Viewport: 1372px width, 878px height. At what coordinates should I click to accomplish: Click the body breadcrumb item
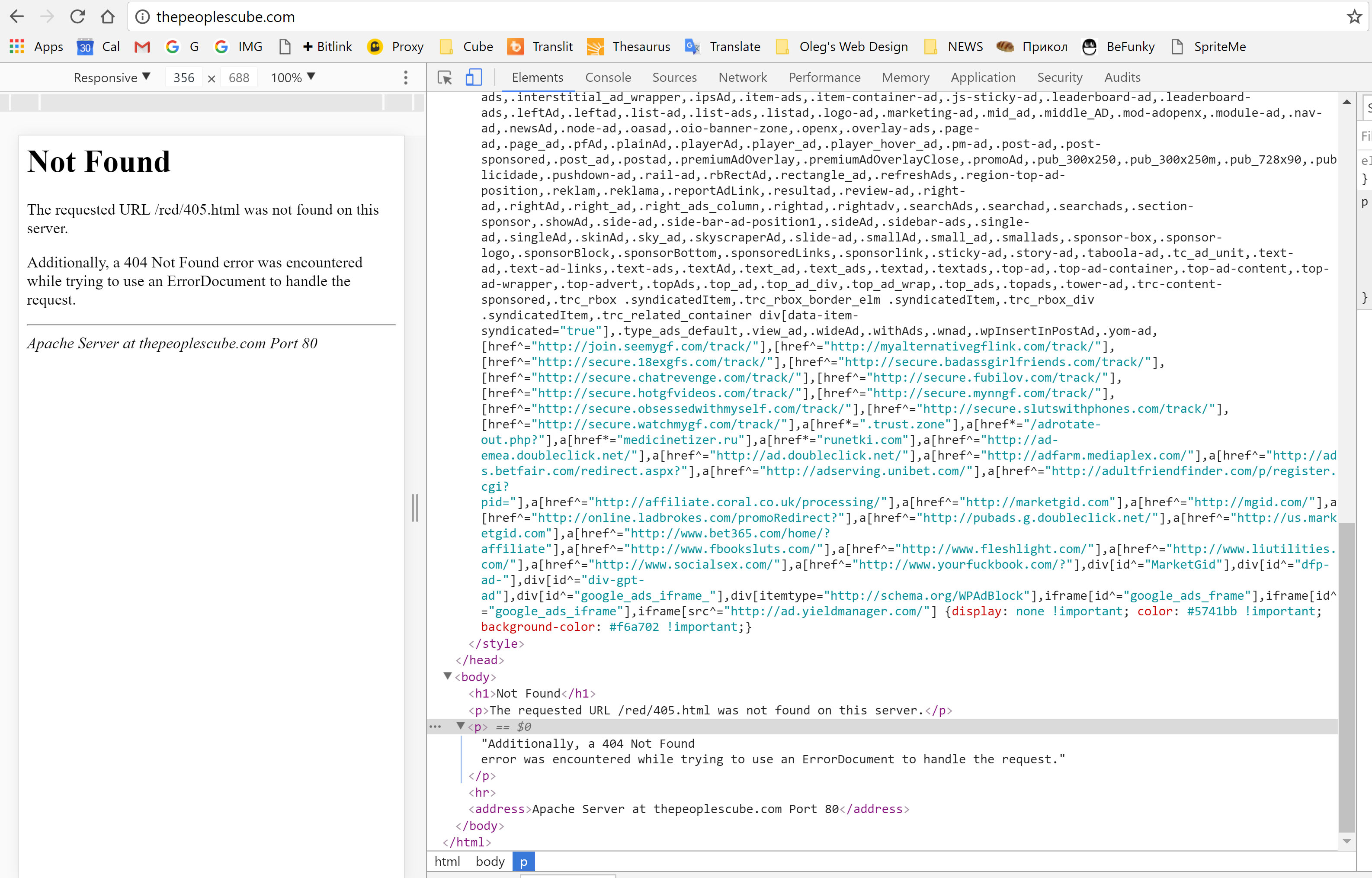(490, 861)
